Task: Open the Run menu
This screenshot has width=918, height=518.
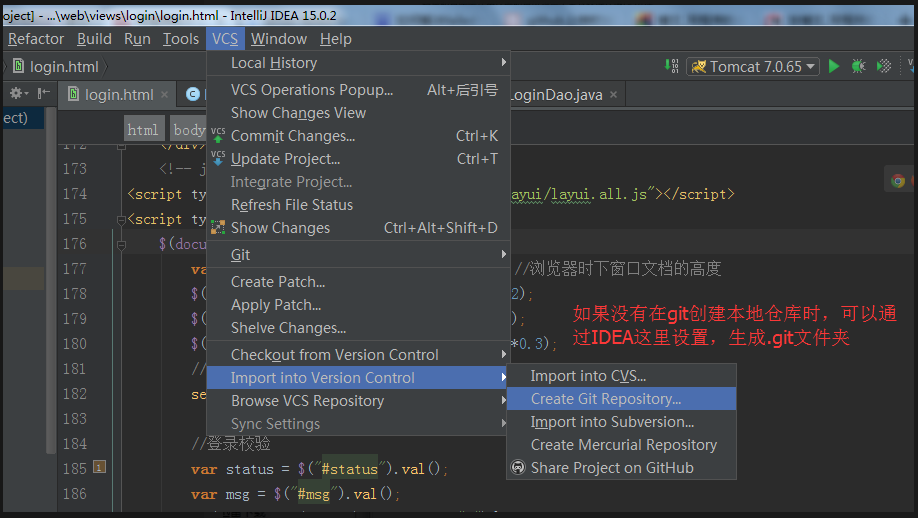Action: pos(137,39)
